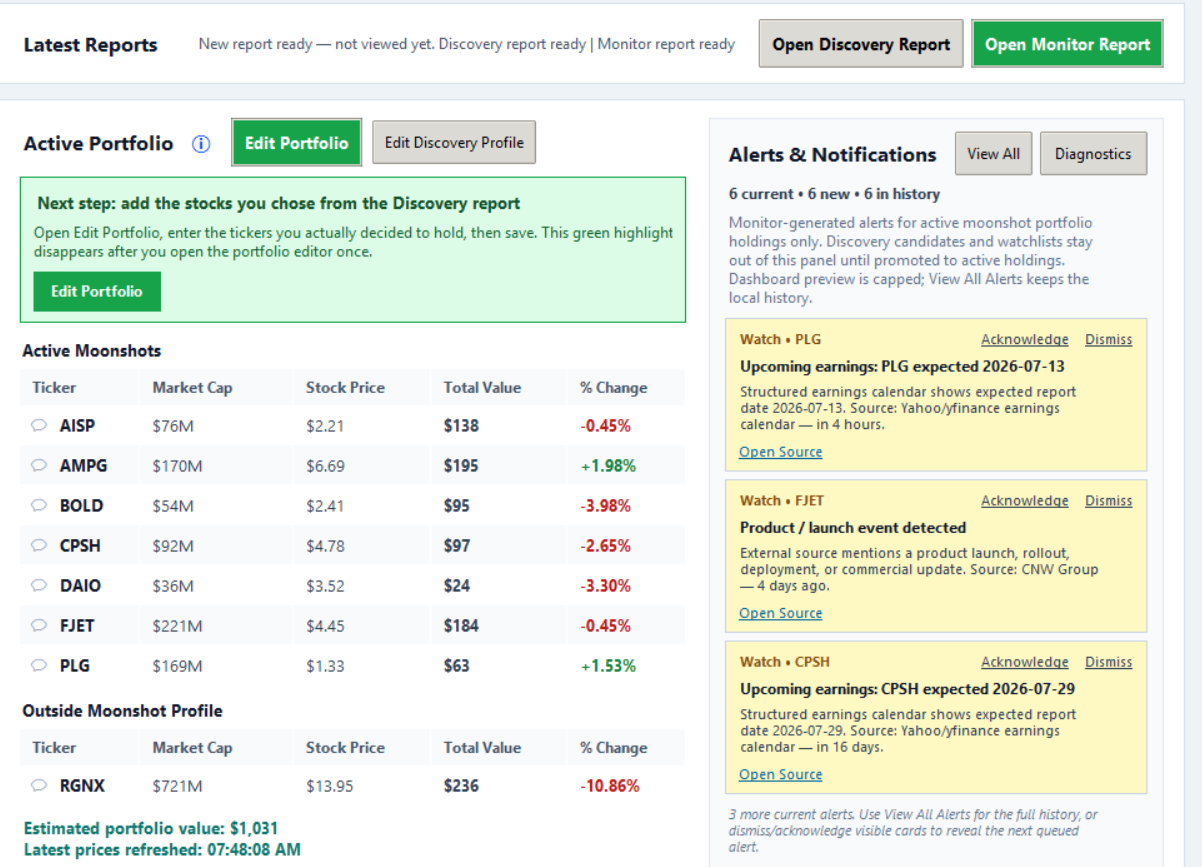
Task: Click CPSH $4.78 stock price
Action: (325, 546)
